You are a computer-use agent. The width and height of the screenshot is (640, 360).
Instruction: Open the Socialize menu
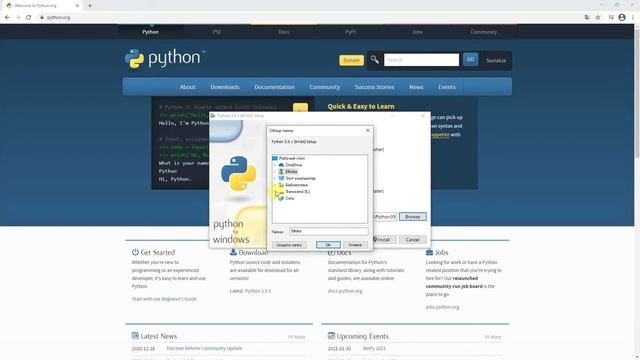496,60
